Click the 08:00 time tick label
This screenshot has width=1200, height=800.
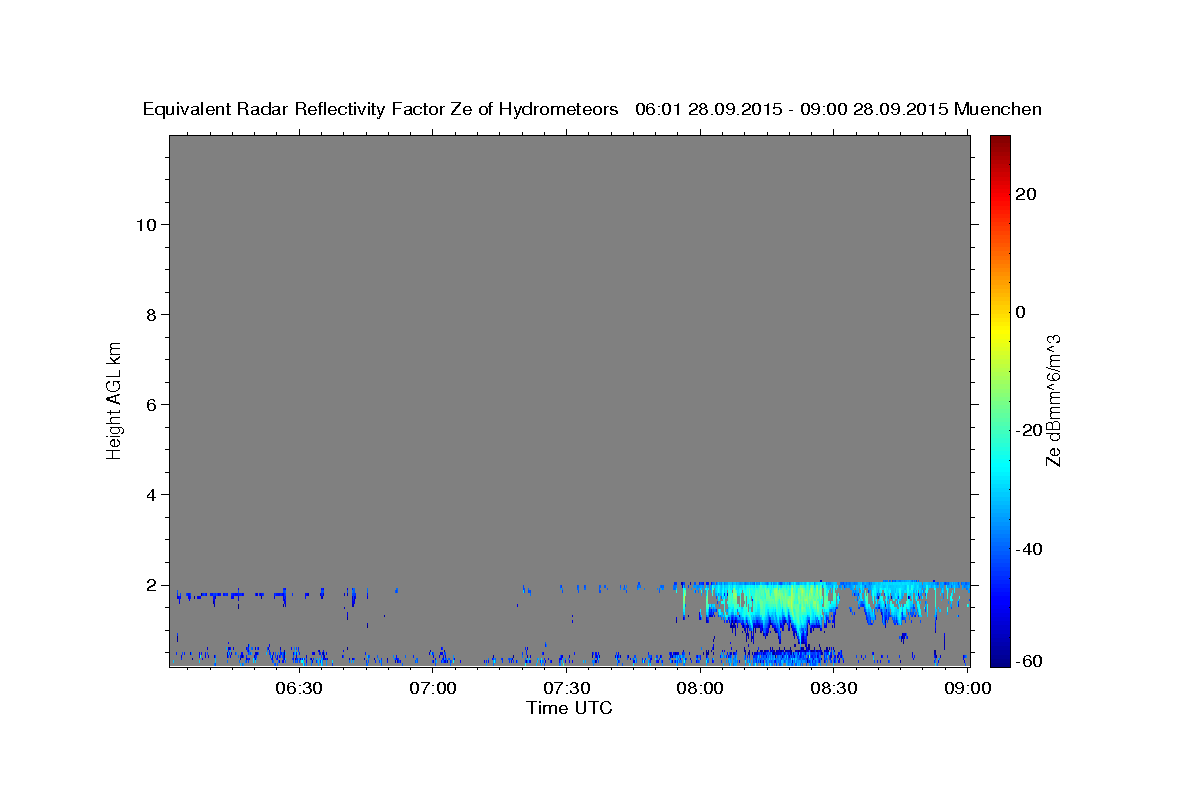click(701, 688)
